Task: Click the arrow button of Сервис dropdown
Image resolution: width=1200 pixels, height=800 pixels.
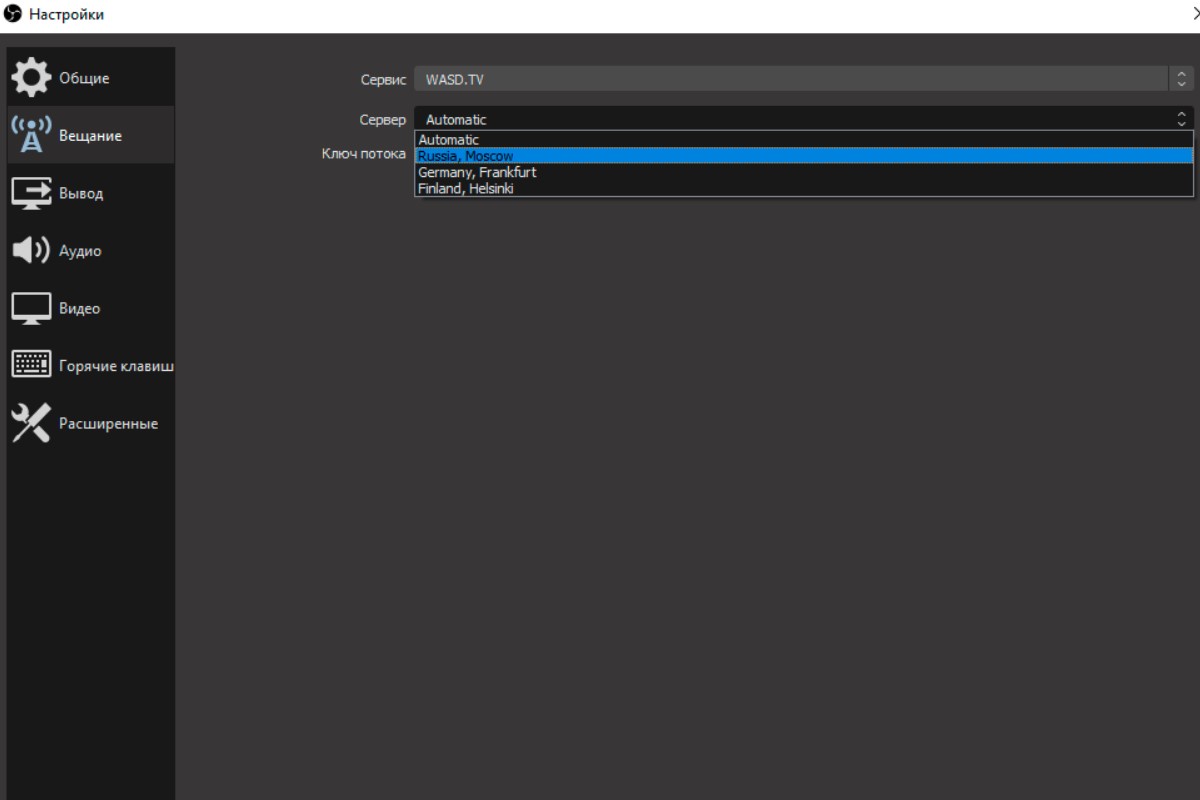Action: coord(1181,79)
